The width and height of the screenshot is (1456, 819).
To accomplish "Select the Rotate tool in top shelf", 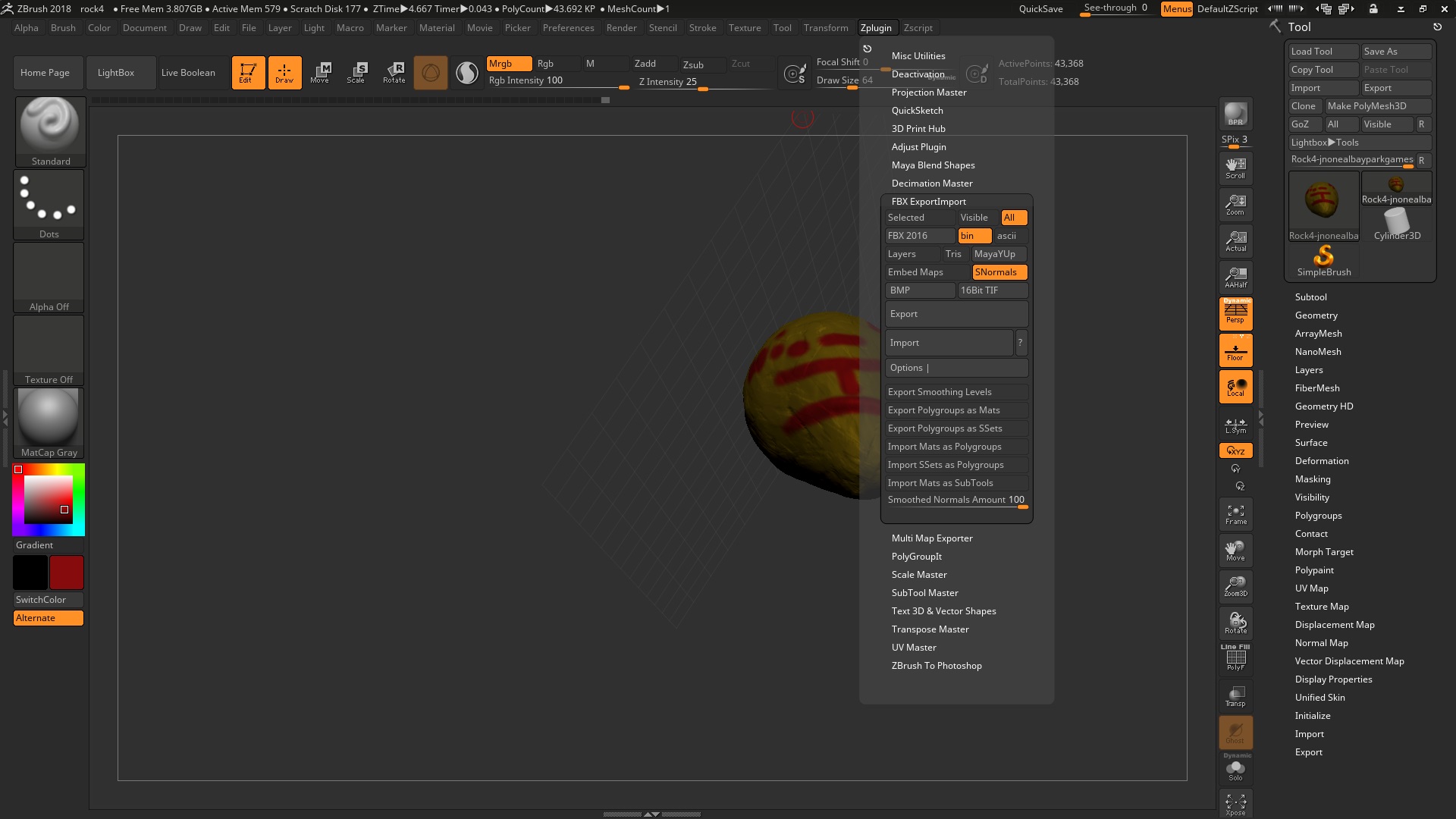I will coord(394,73).
